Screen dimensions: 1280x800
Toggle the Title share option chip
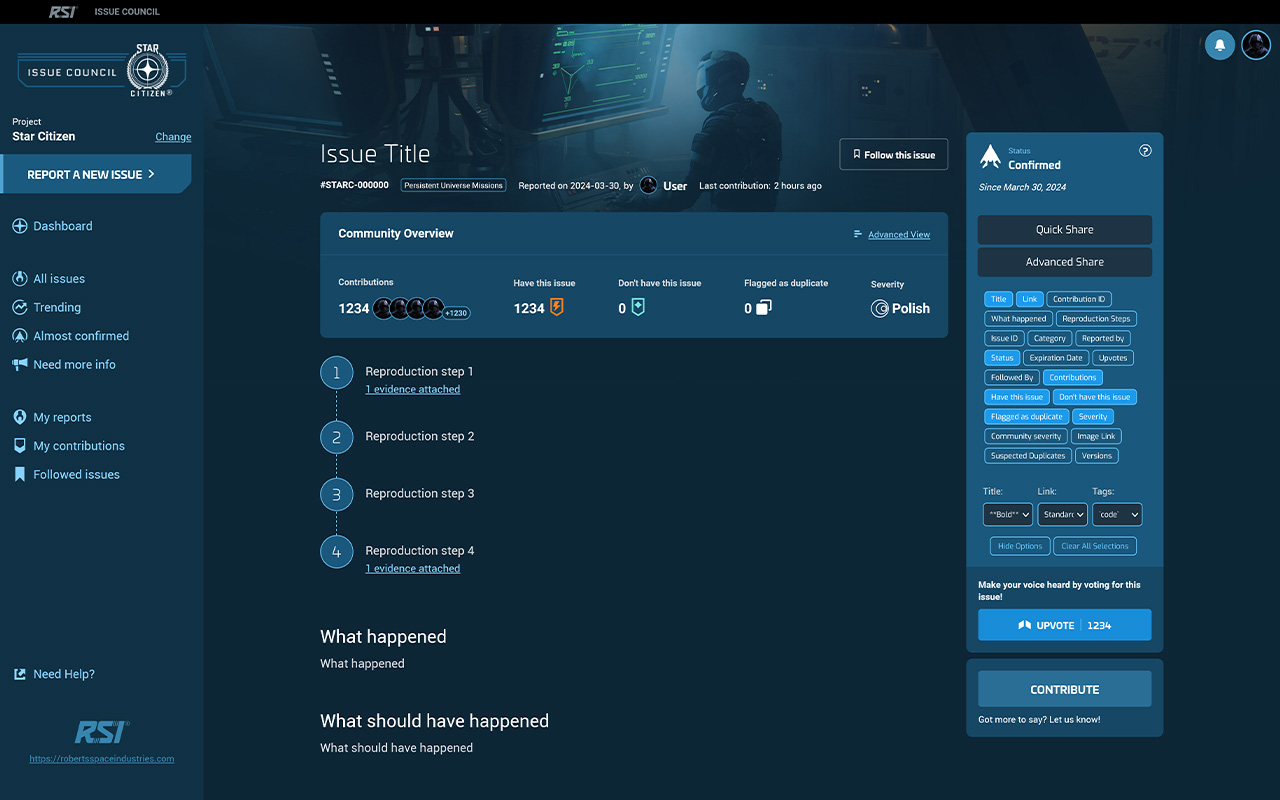point(998,299)
